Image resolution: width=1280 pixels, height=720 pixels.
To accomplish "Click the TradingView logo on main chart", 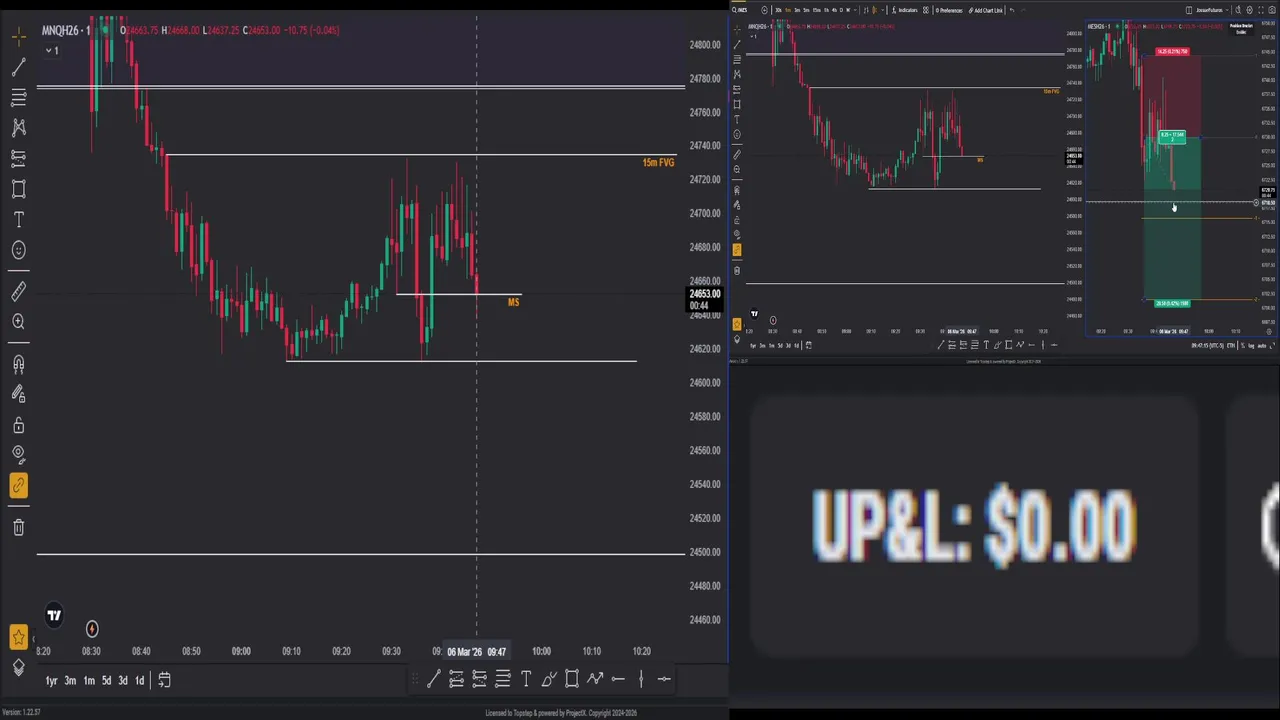I will pos(54,616).
